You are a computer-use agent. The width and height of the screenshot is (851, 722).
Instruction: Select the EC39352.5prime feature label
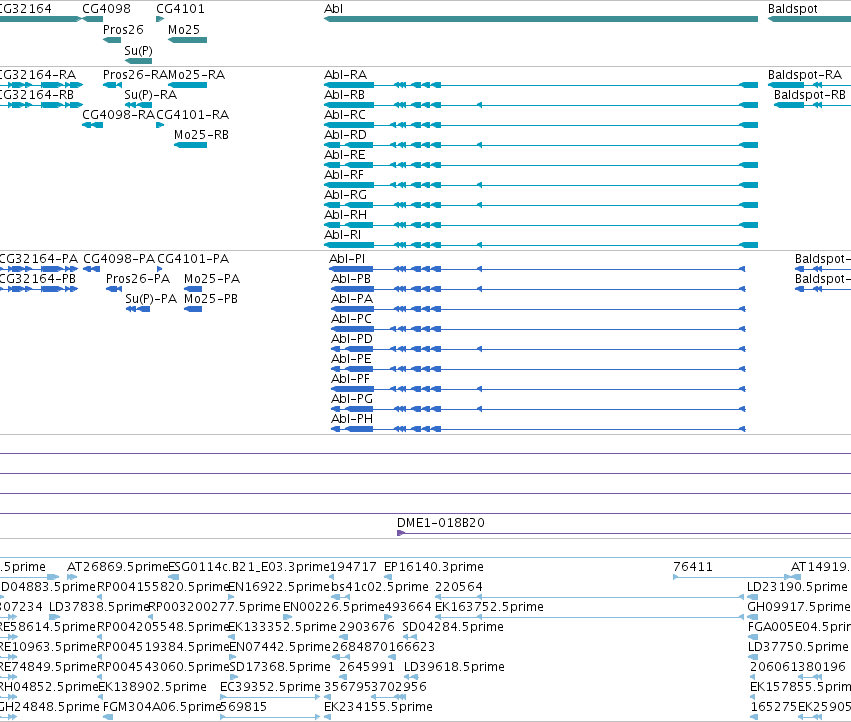[270, 687]
